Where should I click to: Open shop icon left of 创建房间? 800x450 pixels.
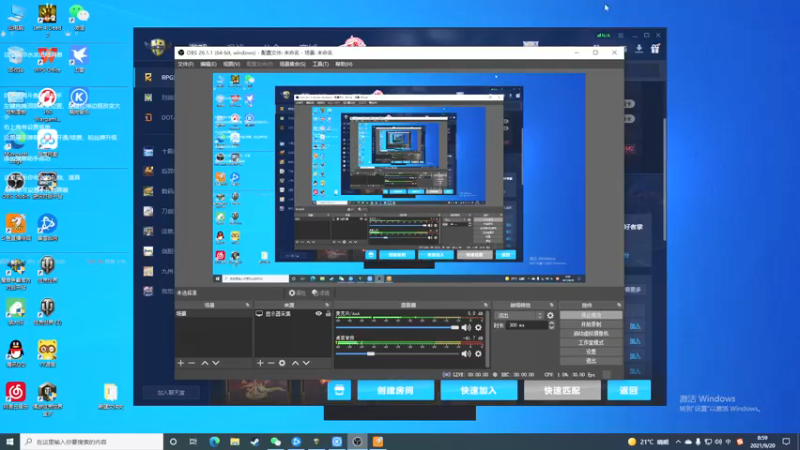tap(339, 390)
